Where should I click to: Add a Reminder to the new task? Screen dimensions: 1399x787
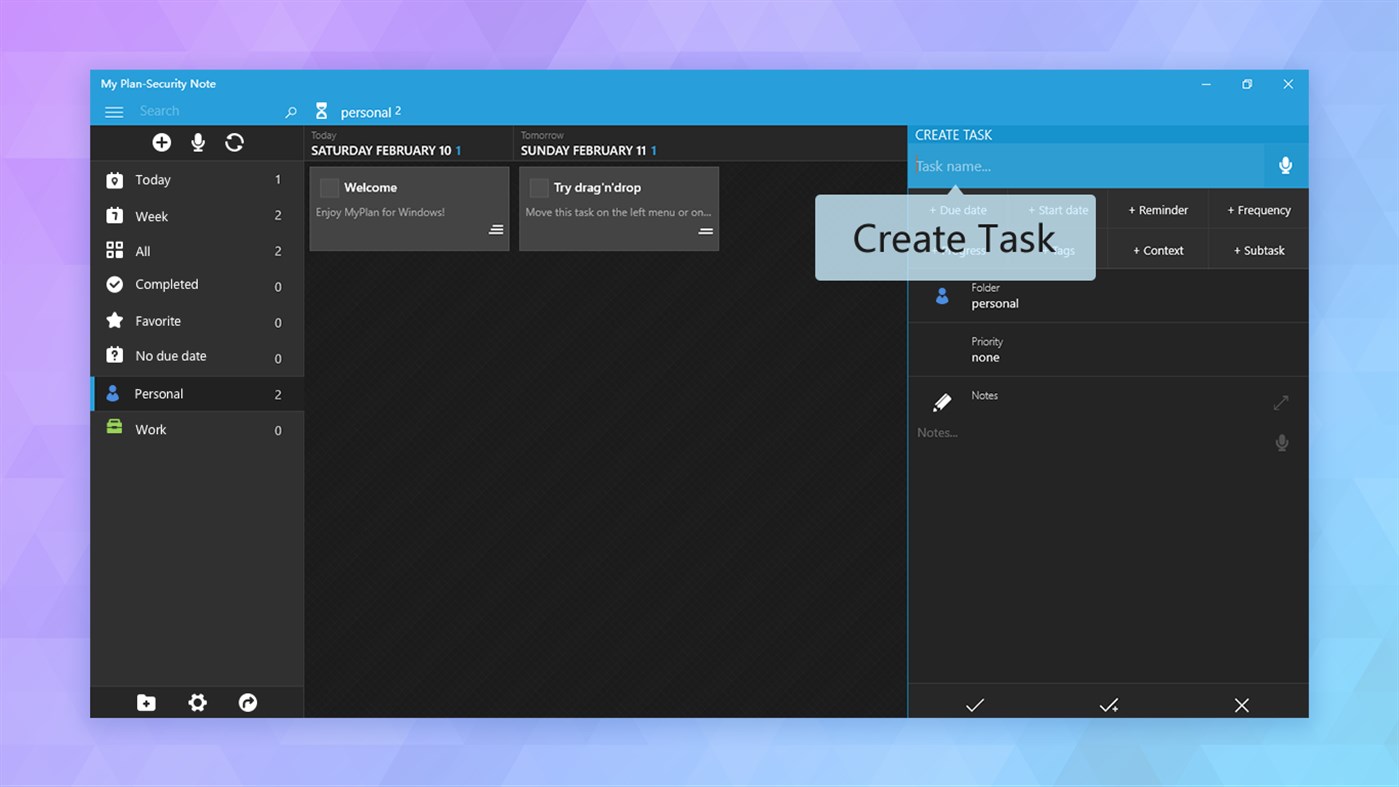(x=1157, y=209)
